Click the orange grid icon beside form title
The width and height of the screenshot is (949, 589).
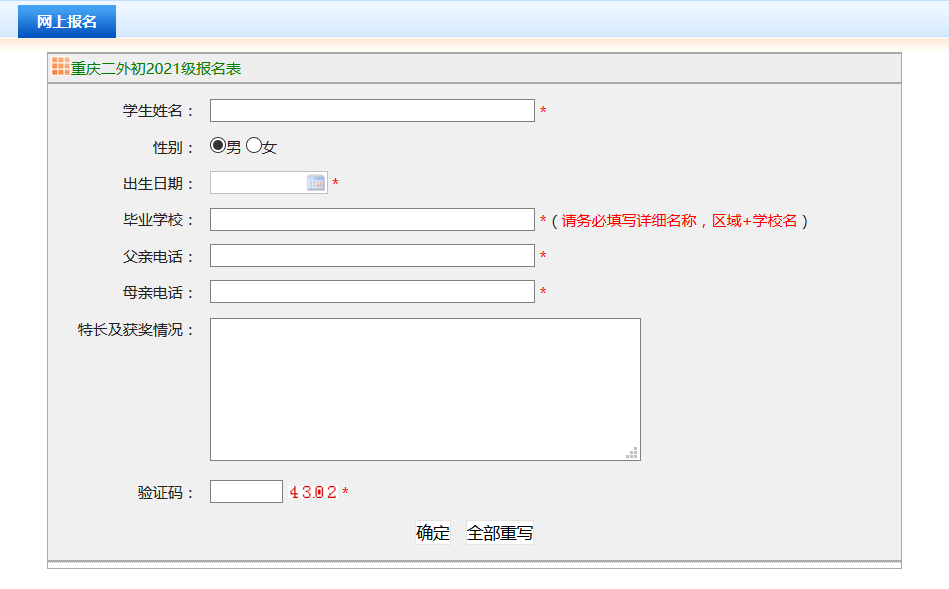[60, 67]
